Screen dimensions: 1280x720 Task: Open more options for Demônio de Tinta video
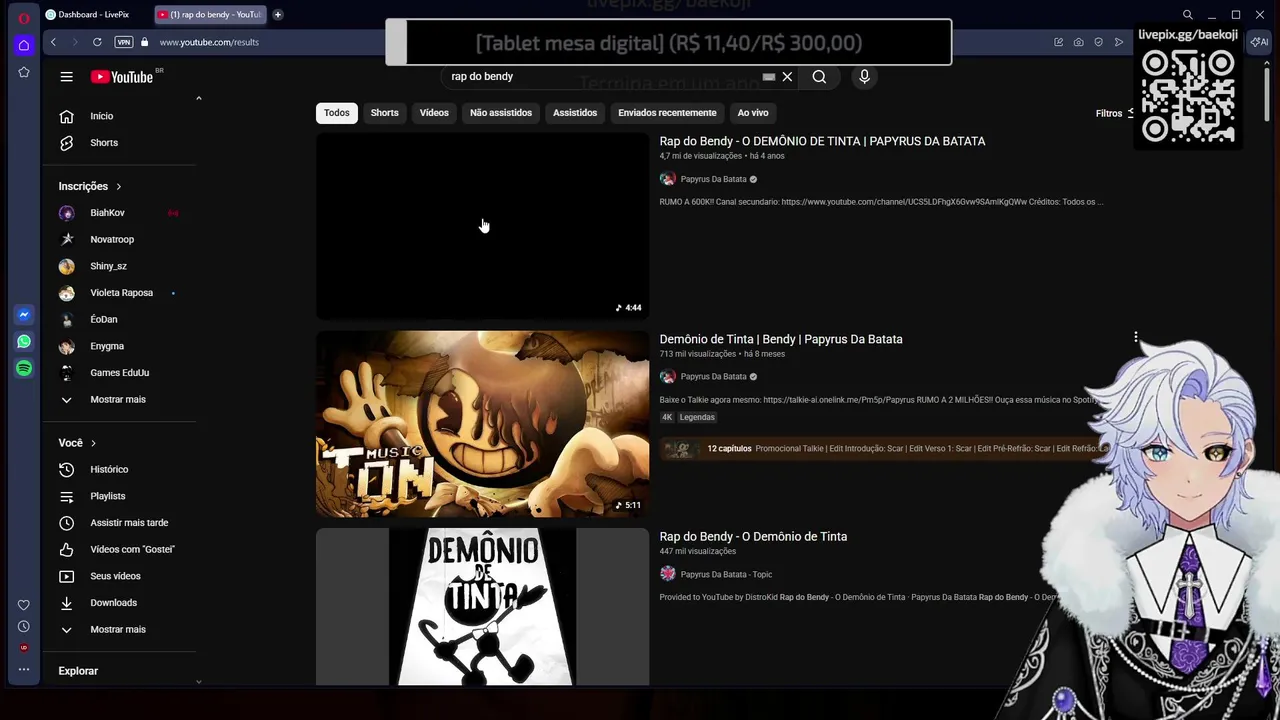coord(1136,339)
